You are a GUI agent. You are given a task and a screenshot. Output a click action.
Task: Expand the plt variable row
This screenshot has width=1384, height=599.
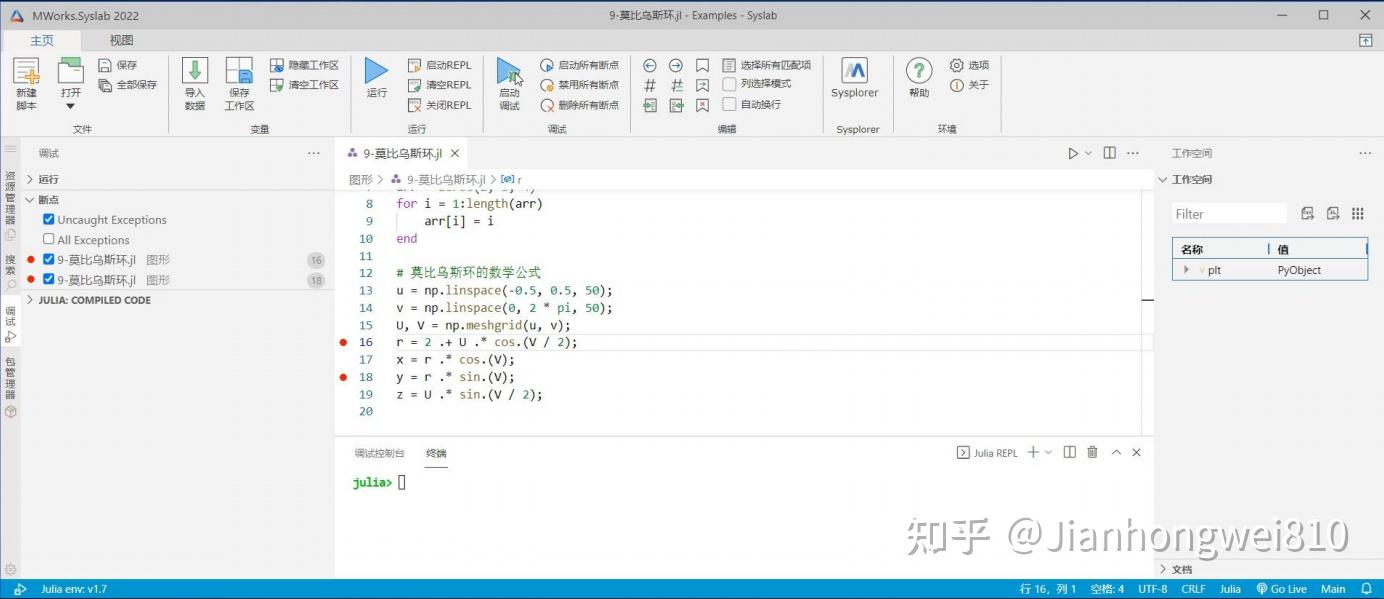click(1186, 270)
